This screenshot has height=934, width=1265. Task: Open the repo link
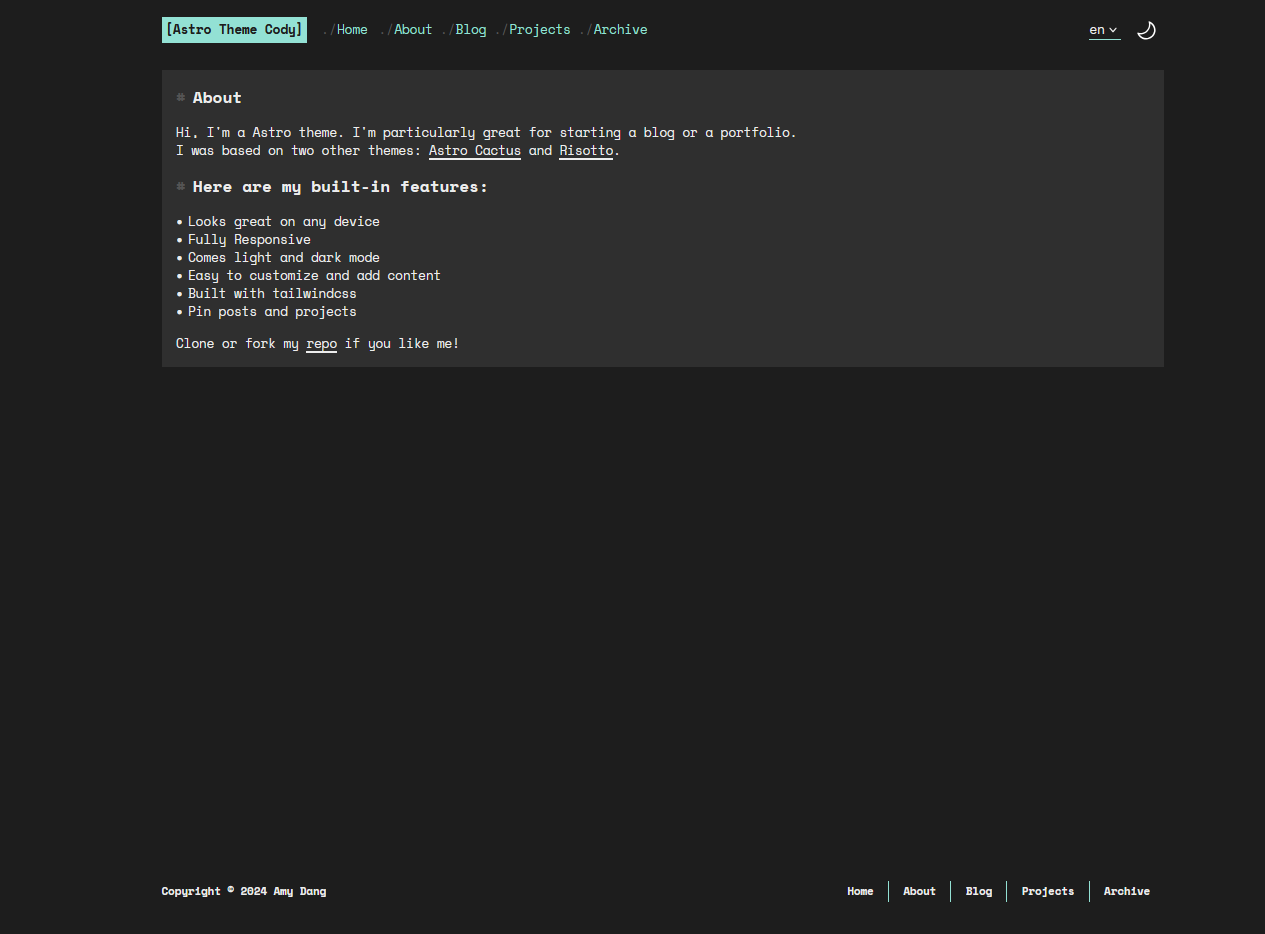(321, 344)
